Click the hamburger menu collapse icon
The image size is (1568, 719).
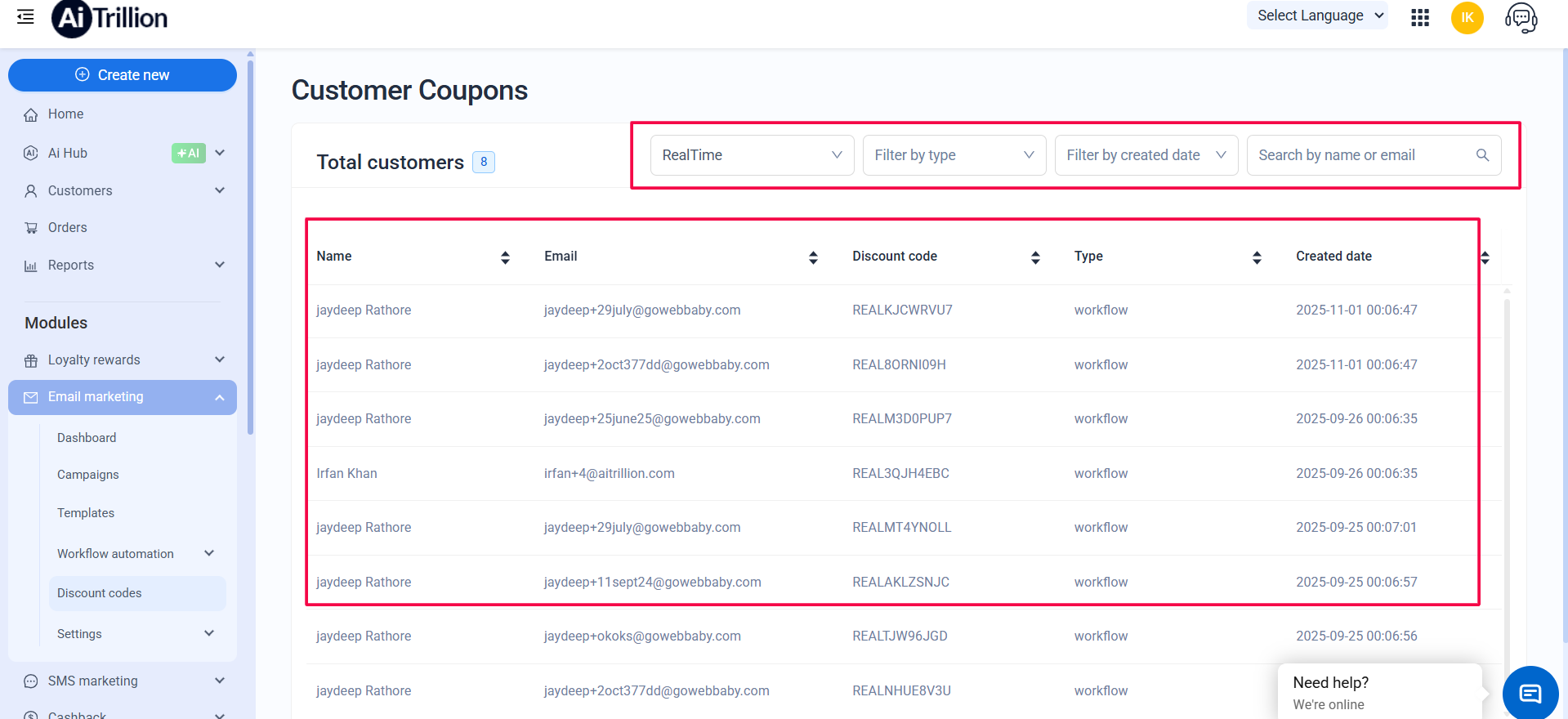(25, 16)
